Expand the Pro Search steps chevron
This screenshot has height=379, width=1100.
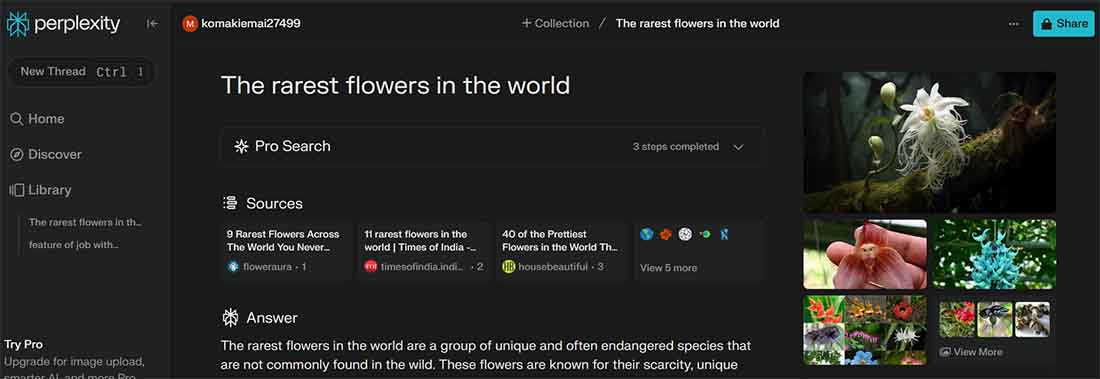(x=738, y=147)
